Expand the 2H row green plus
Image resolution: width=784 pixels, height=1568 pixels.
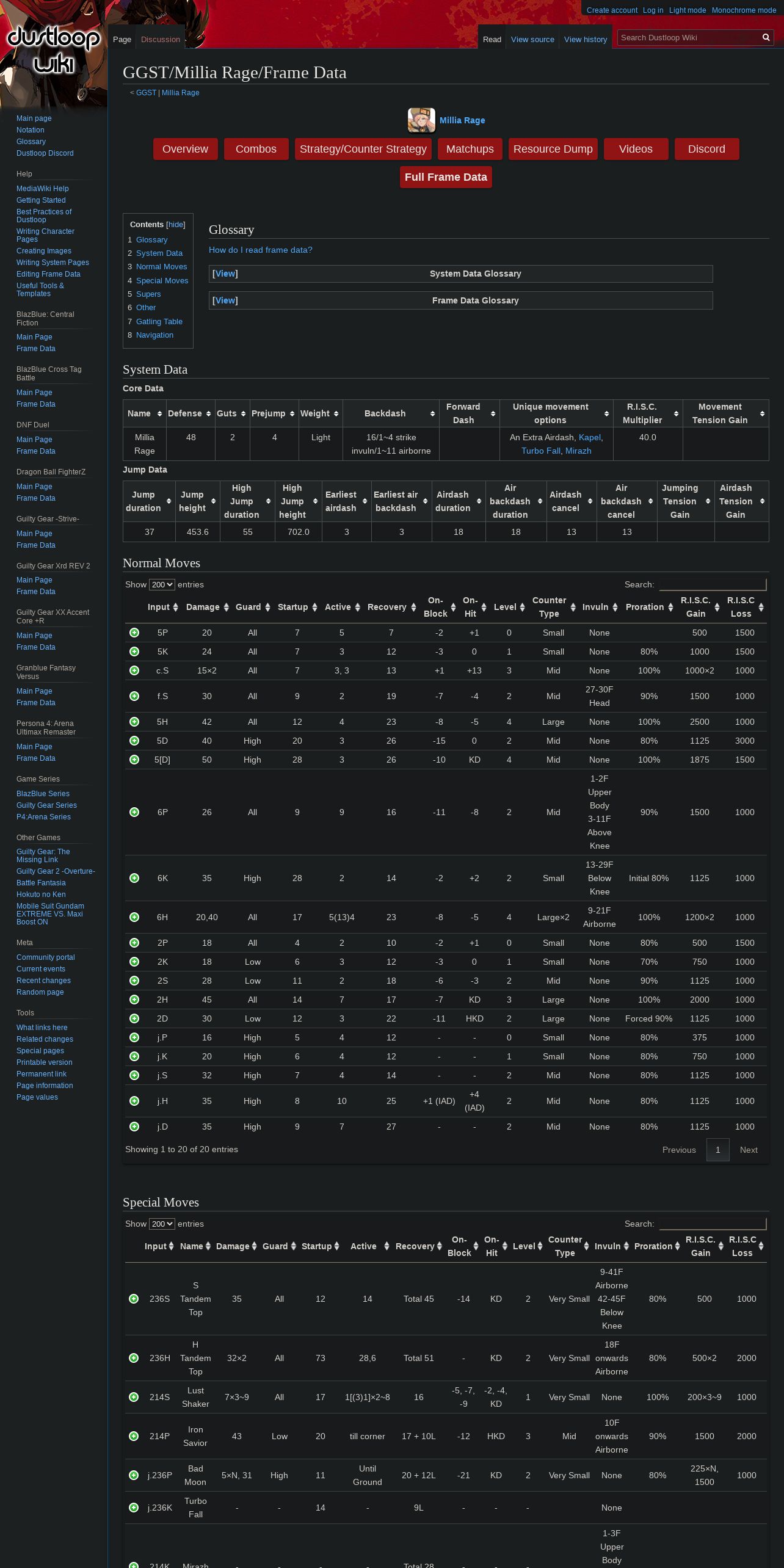[x=134, y=1000]
